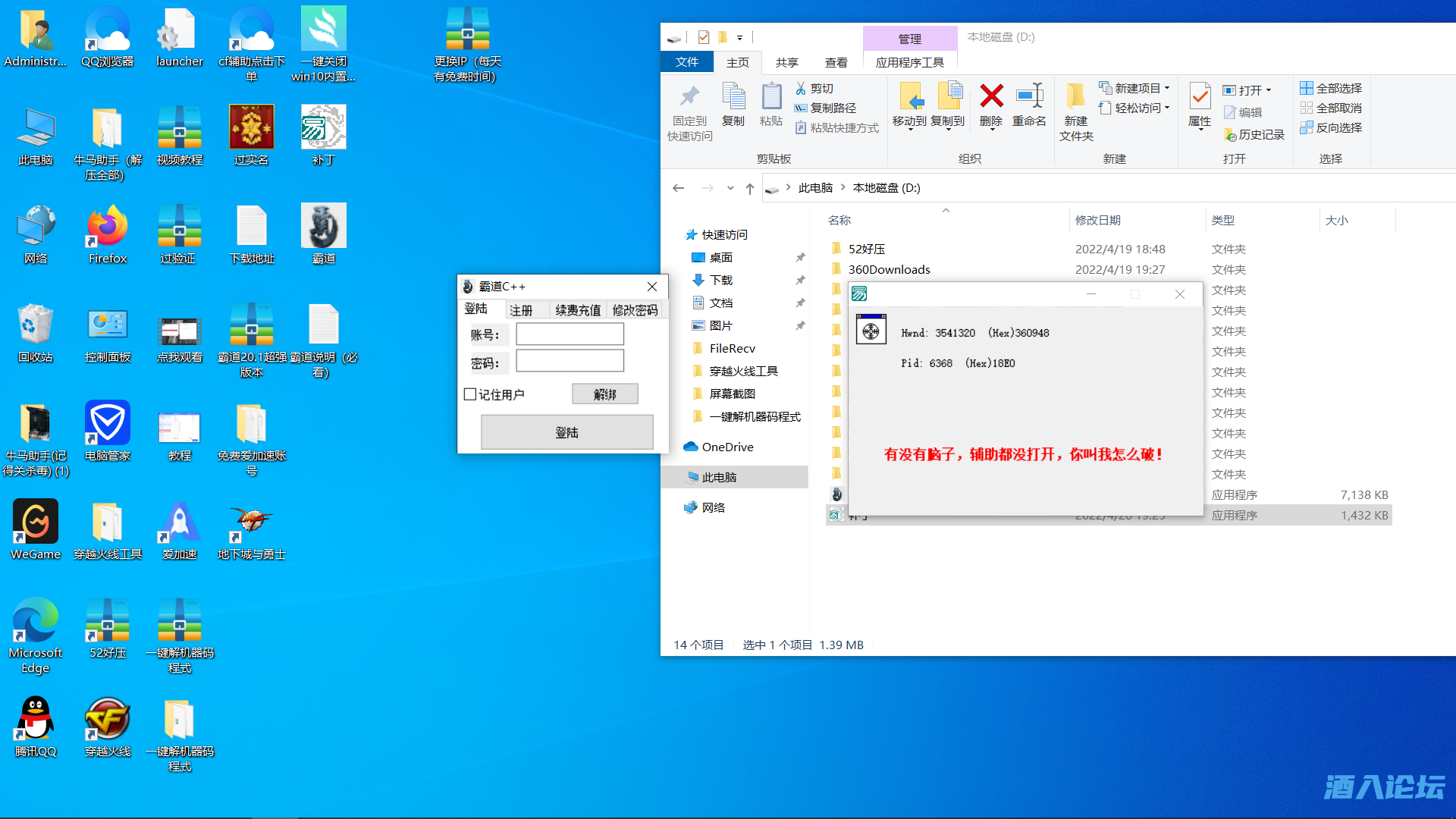
Task: Click 反向选择 in the ribbon
Action: point(1332,127)
